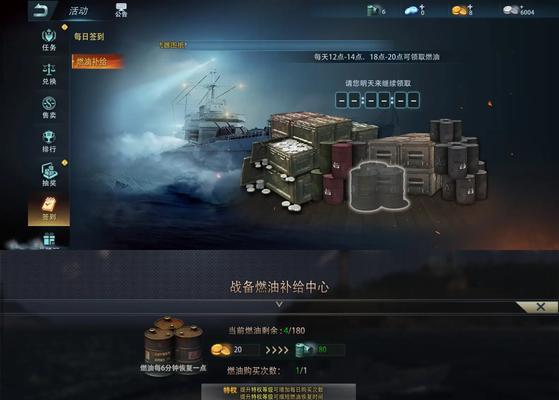Add more gold coins via plus icon

(x=470, y=7)
